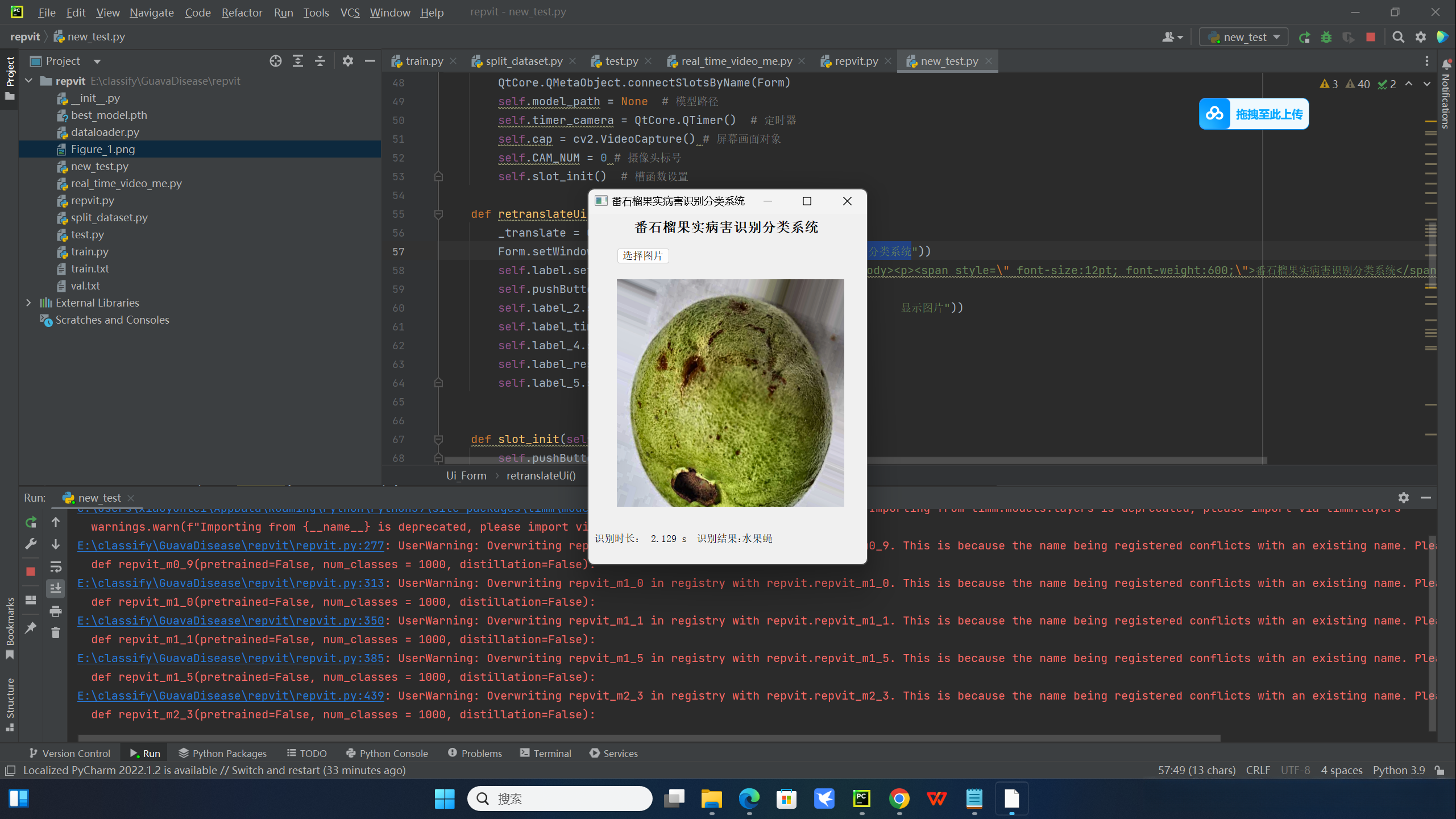Click the Select Opened File crosshair icon
The width and height of the screenshot is (1456, 819).
tap(276, 61)
